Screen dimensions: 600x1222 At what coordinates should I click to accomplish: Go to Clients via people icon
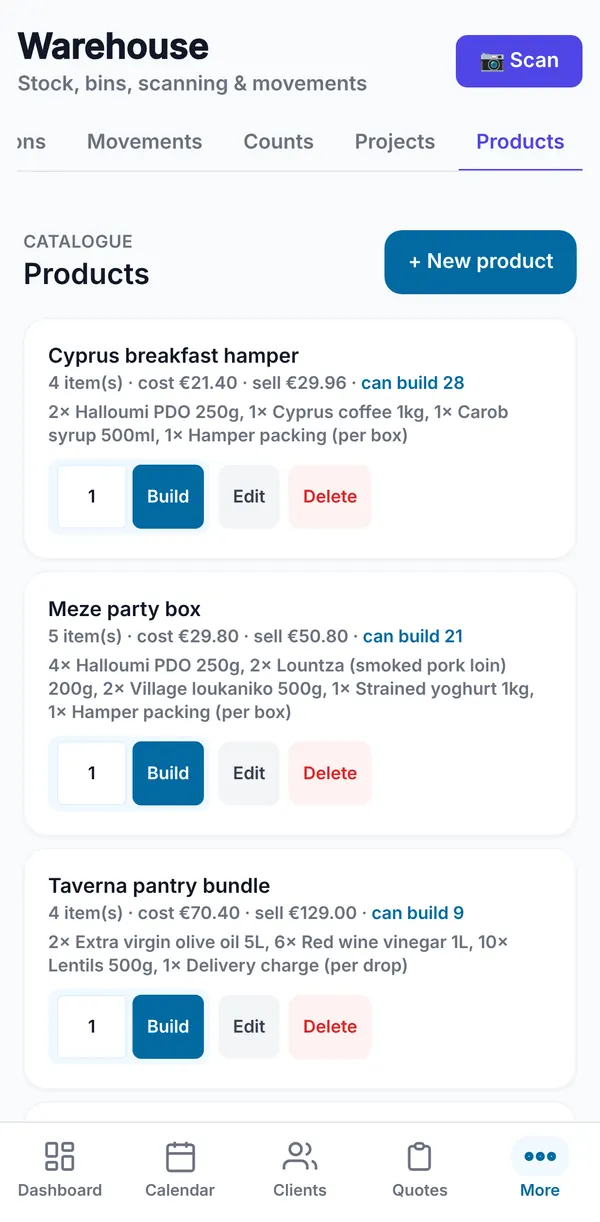(x=300, y=1157)
